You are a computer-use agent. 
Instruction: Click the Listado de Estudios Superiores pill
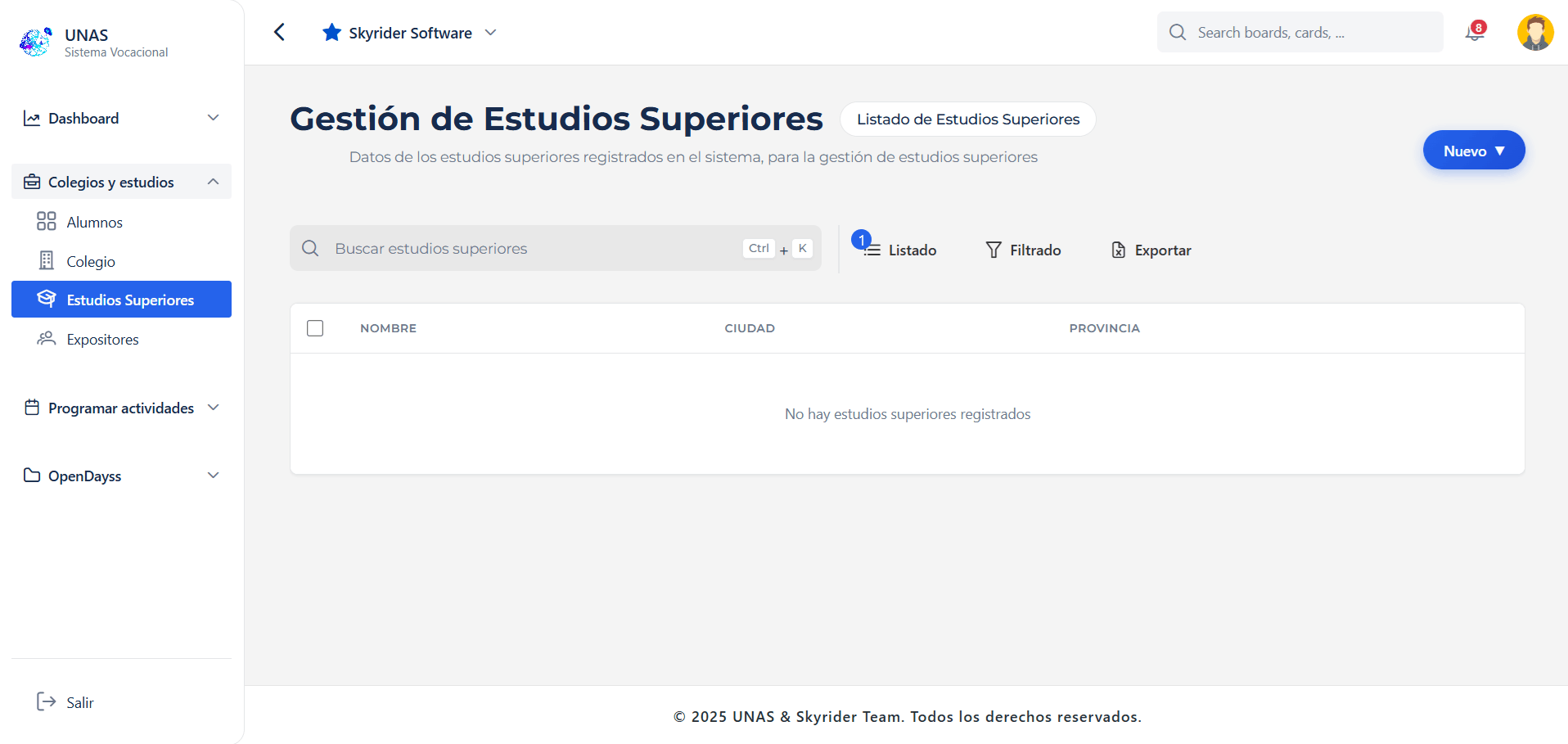coord(967,119)
